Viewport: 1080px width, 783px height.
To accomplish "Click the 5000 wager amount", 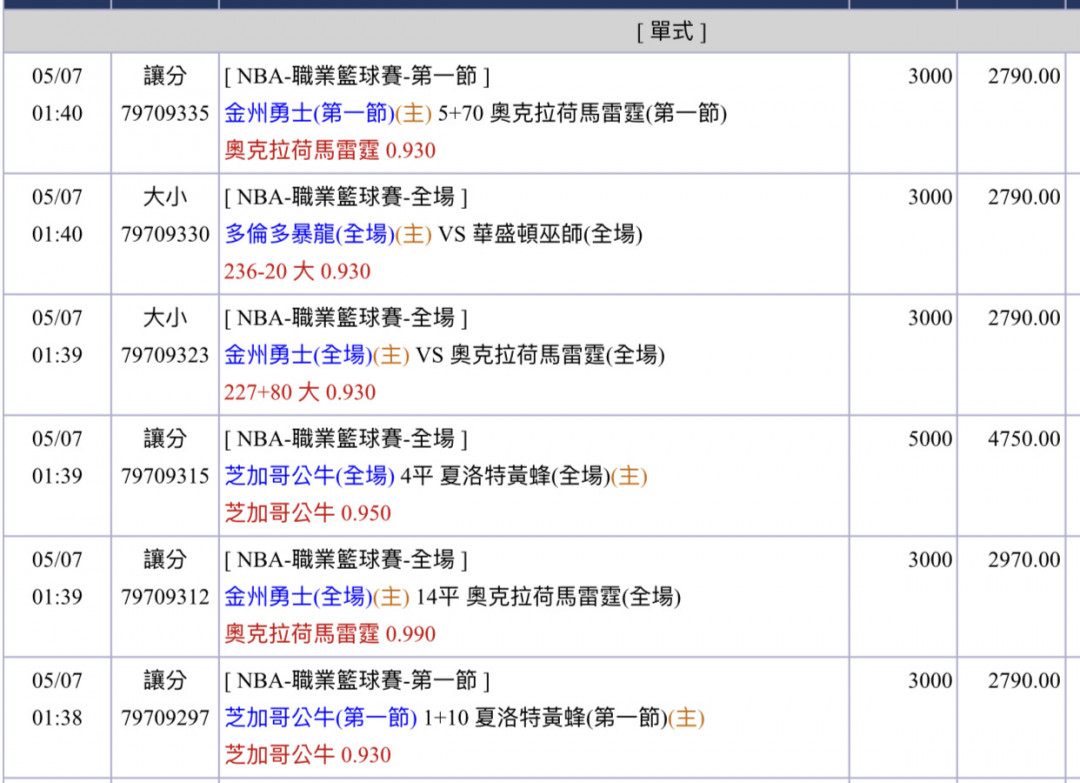I will (x=930, y=439).
